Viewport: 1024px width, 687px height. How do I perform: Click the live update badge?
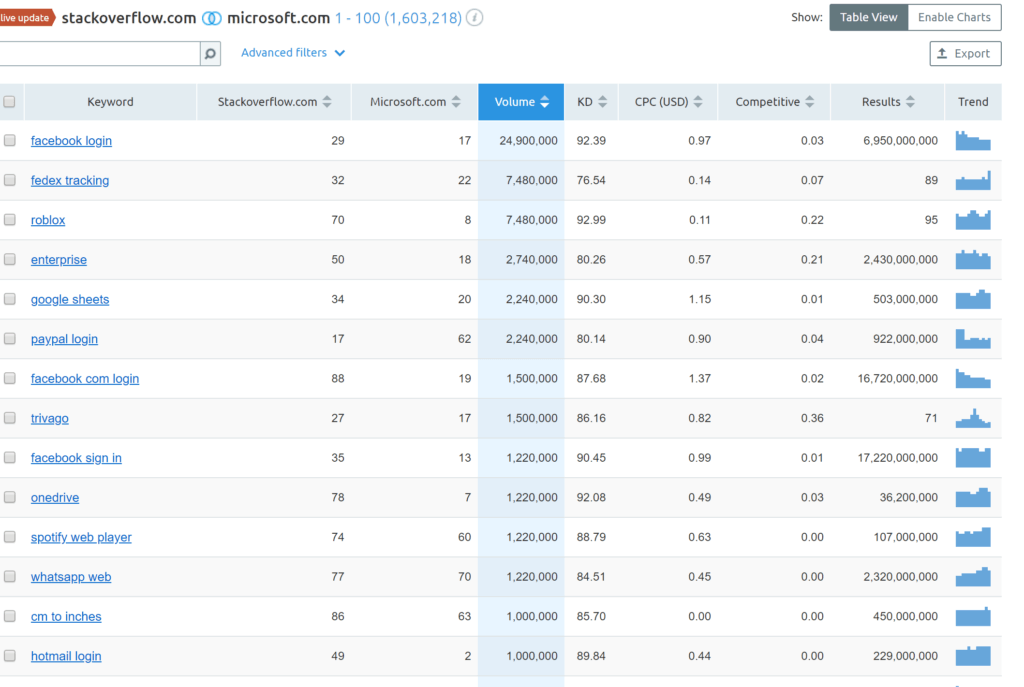coord(26,18)
